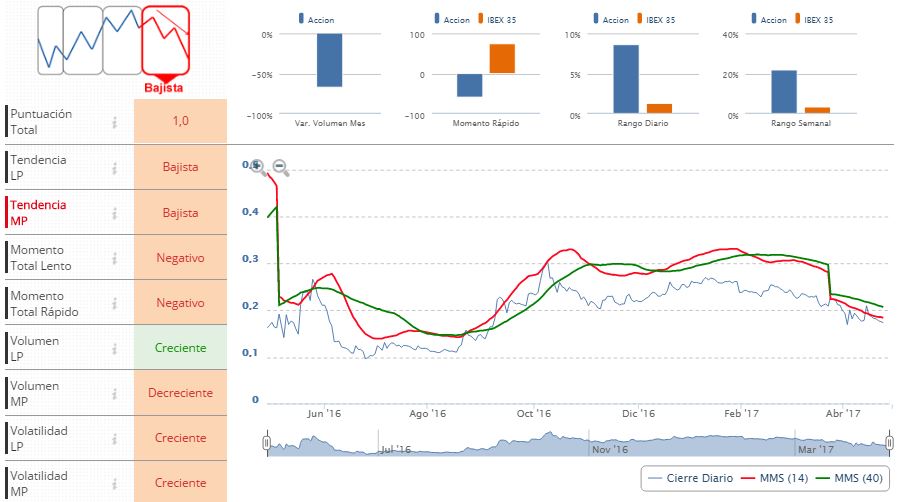Click the Var. Volumen Mes chart title
The image size is (902, 502).
coord(330,123)
